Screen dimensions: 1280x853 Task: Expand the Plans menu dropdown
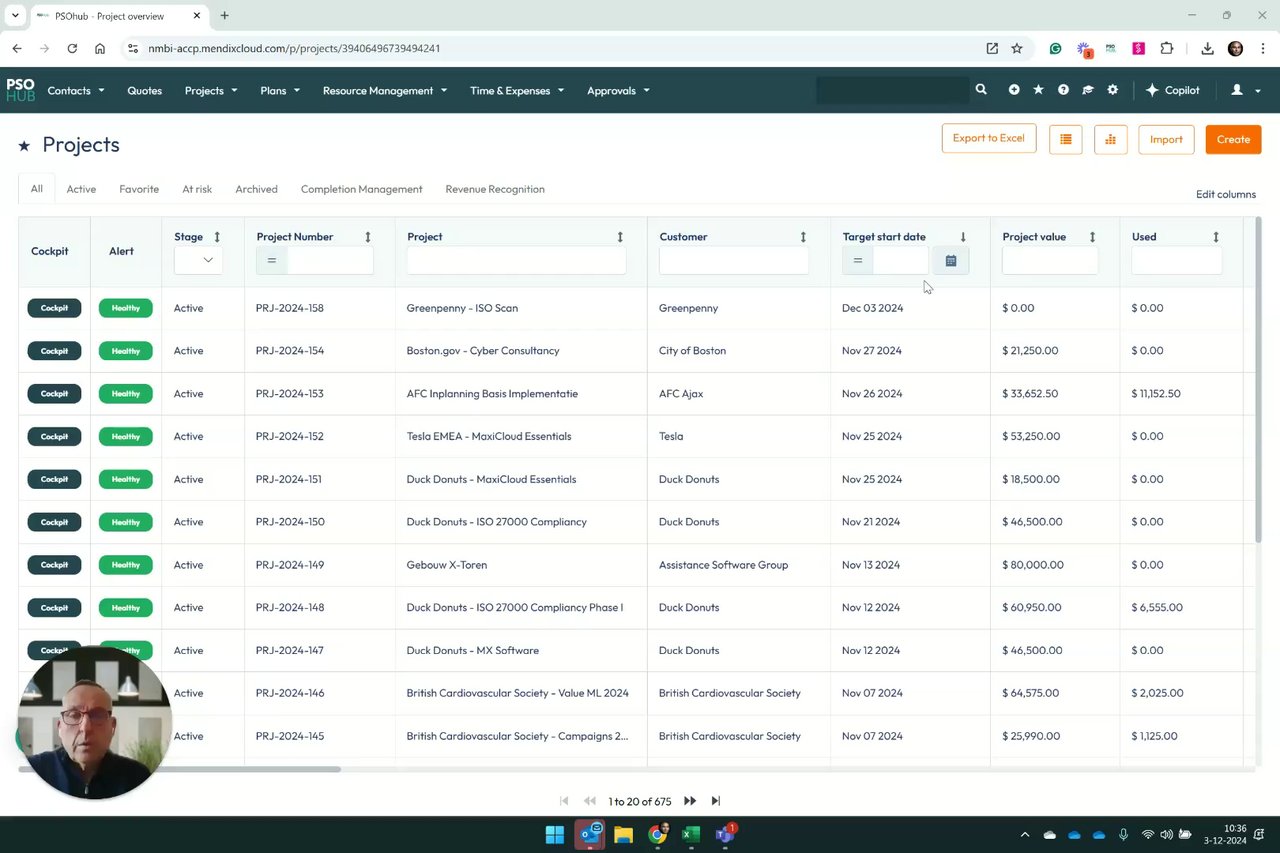tap(280, 90)
